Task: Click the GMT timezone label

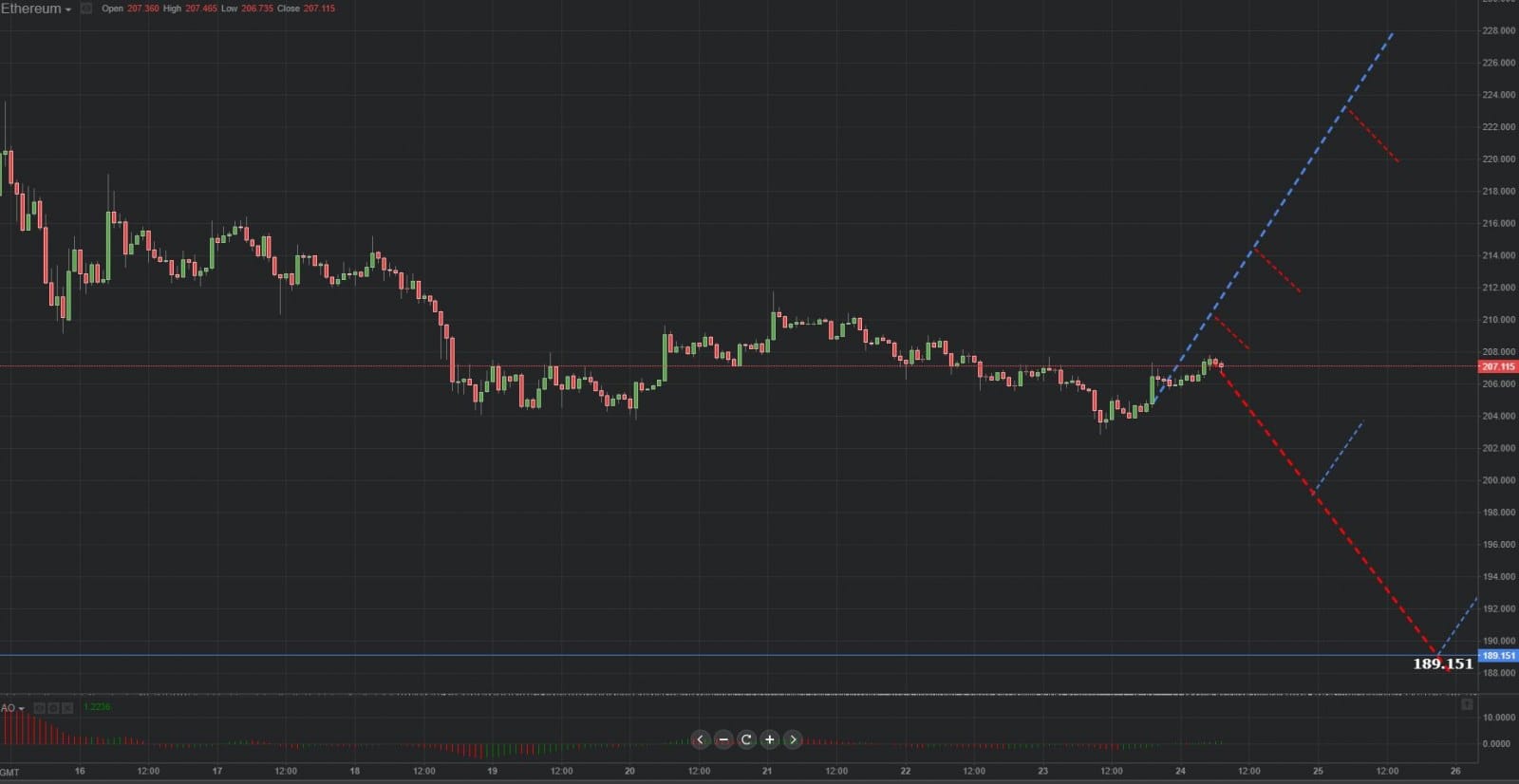Action: point(9,773)
